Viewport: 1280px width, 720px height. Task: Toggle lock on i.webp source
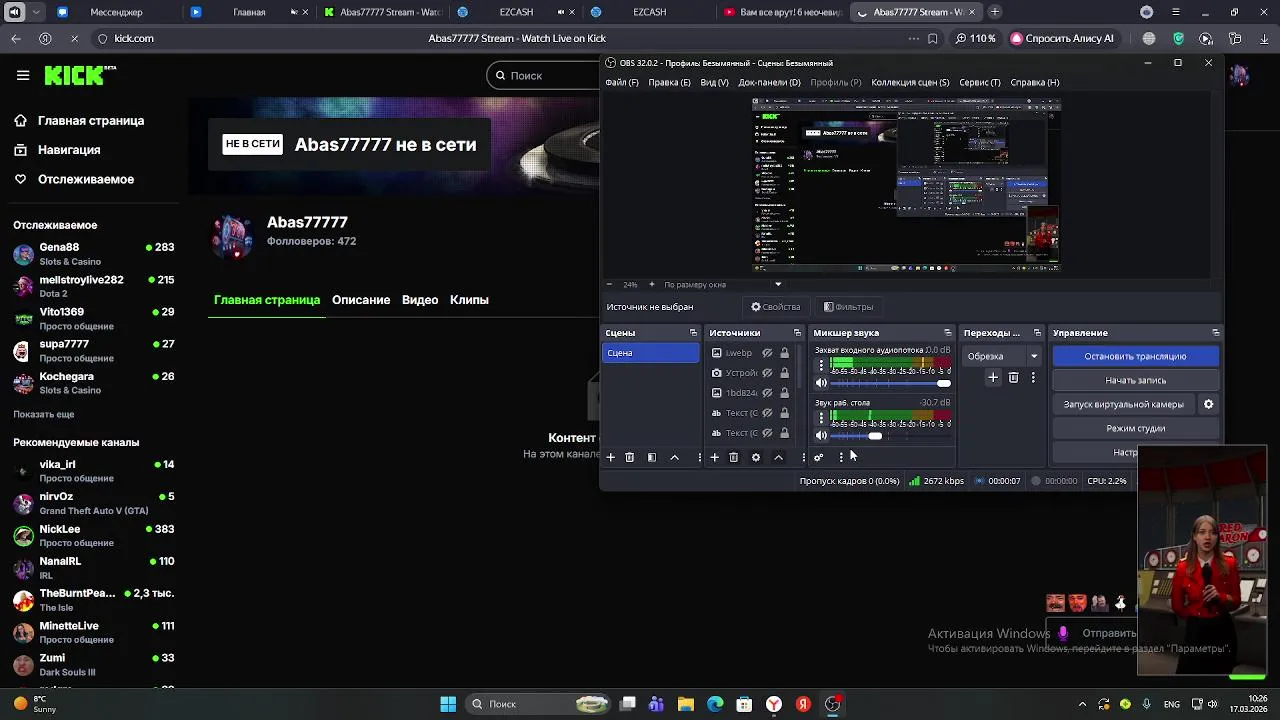(784, 353)
